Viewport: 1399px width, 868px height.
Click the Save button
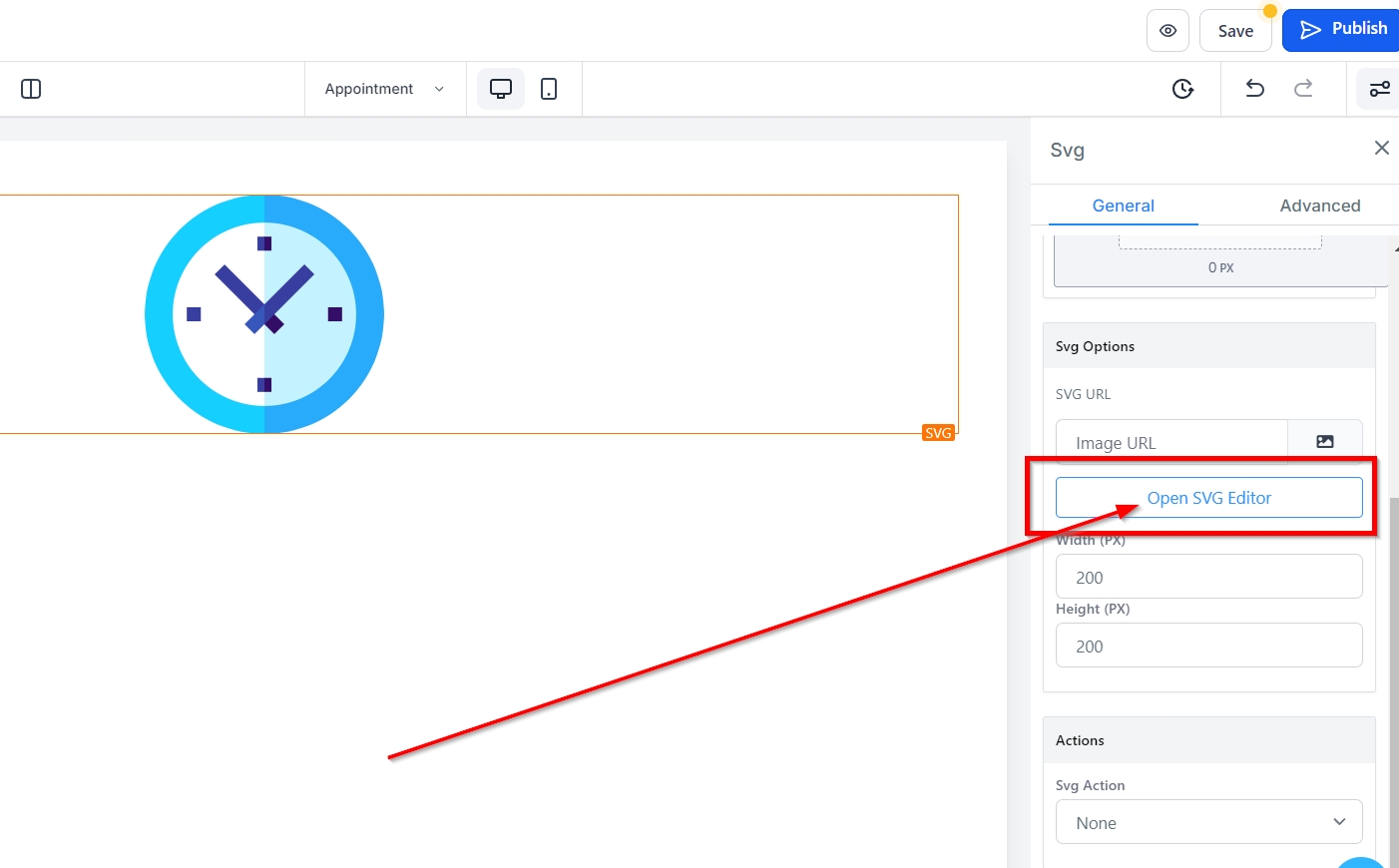tap(1234, 31)
